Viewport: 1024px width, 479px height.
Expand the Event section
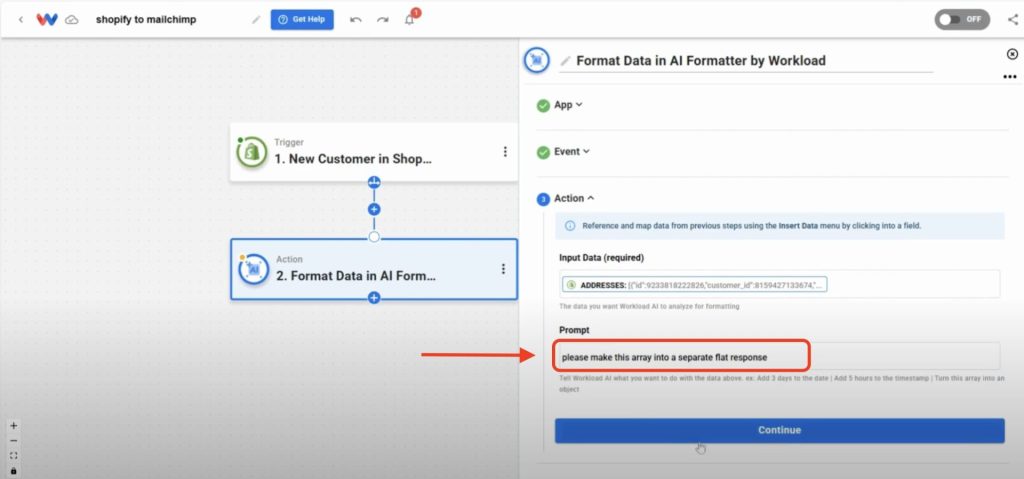pos(571,151)
